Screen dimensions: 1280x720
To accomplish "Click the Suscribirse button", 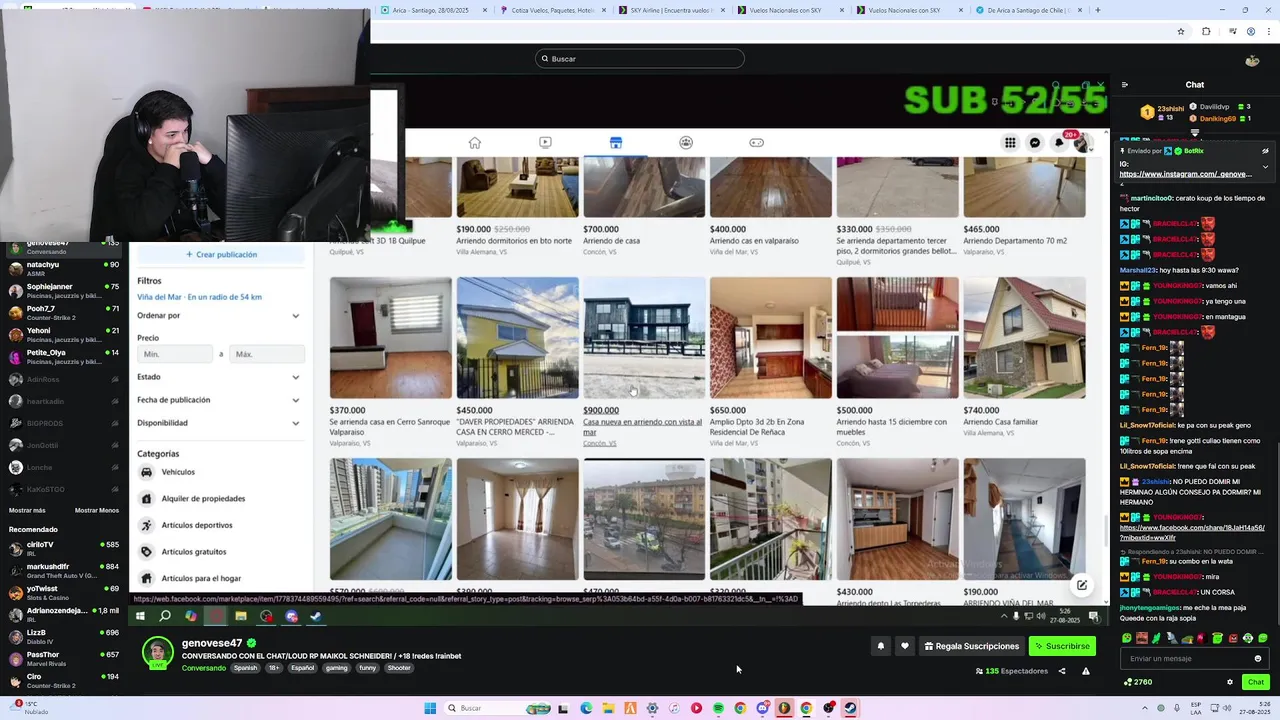I will click(x=1062, y=646).
